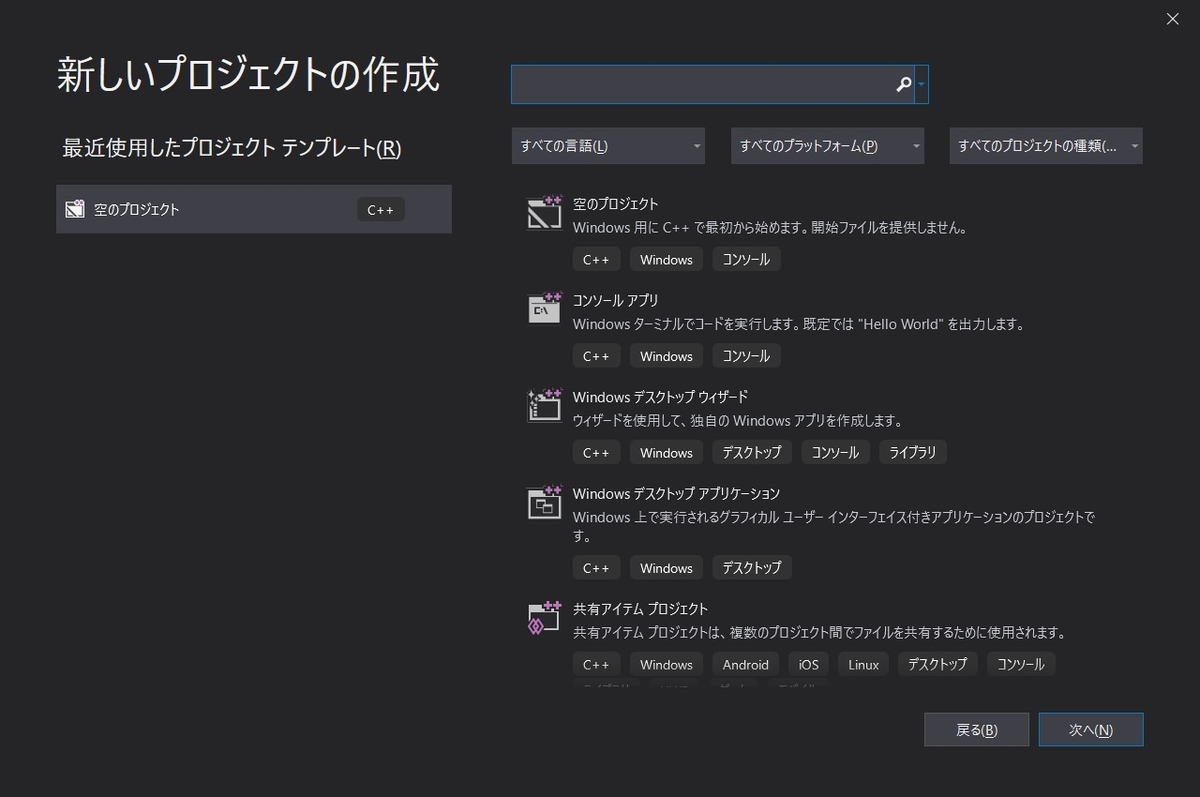Click the 戻る(B) back button
This screenshot has width=1200, height=797.
tap(977, 730)
